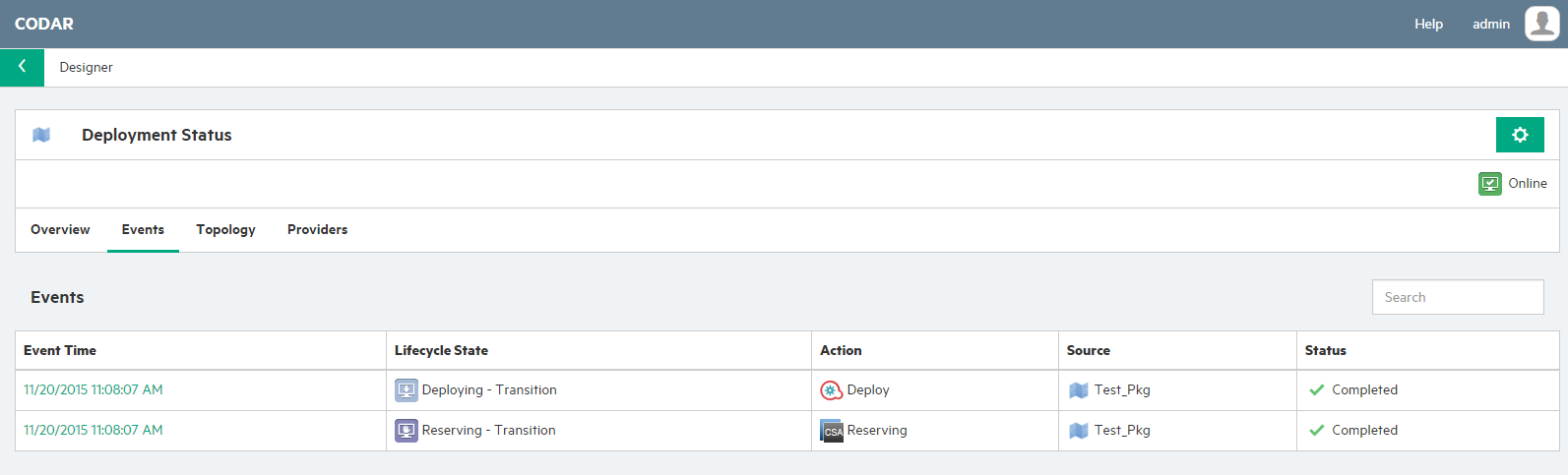Open the gear settings button
1568x475 pixels.
1520,135
